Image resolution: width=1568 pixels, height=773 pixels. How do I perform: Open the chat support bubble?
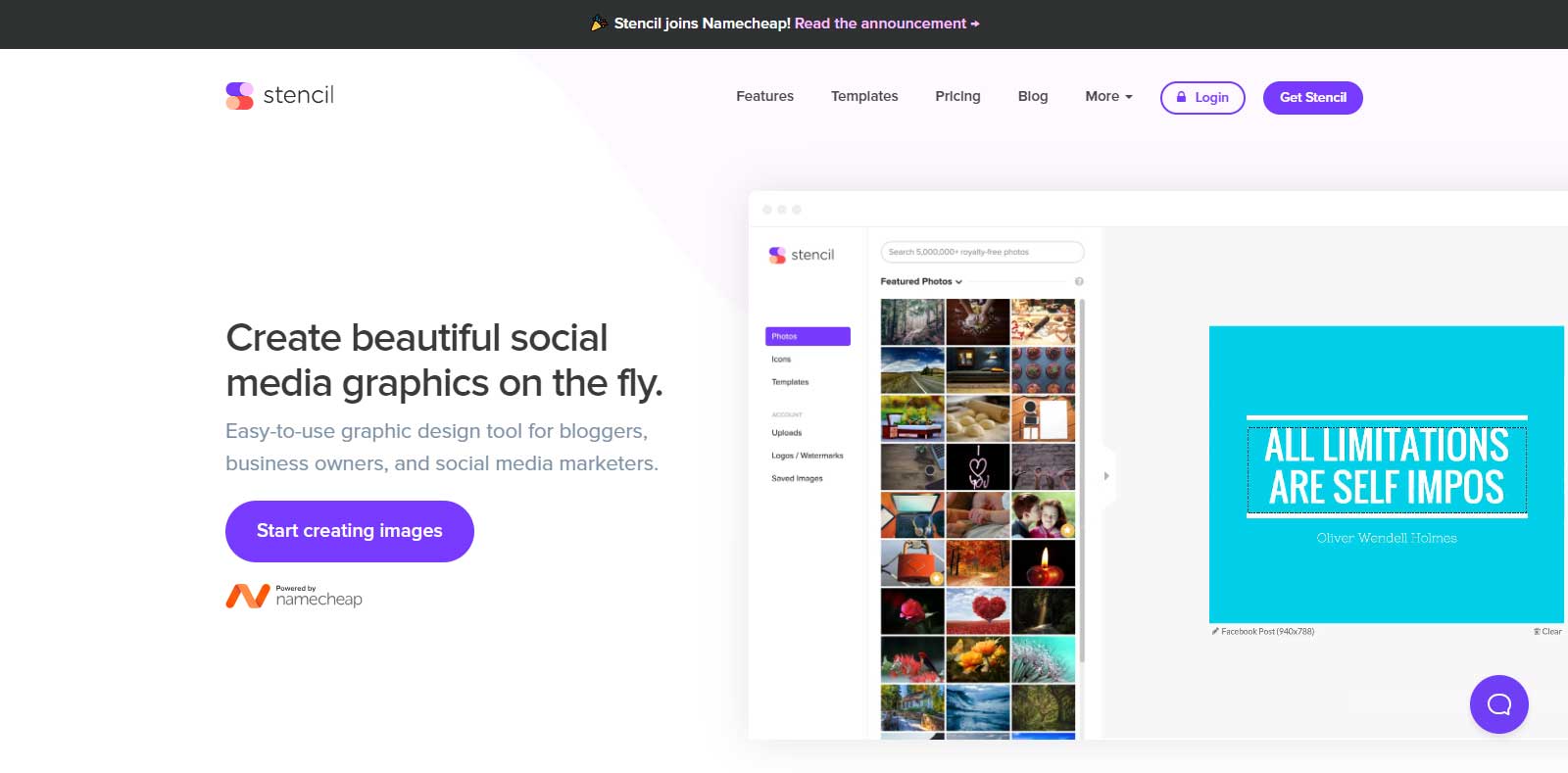[1498, 703]
